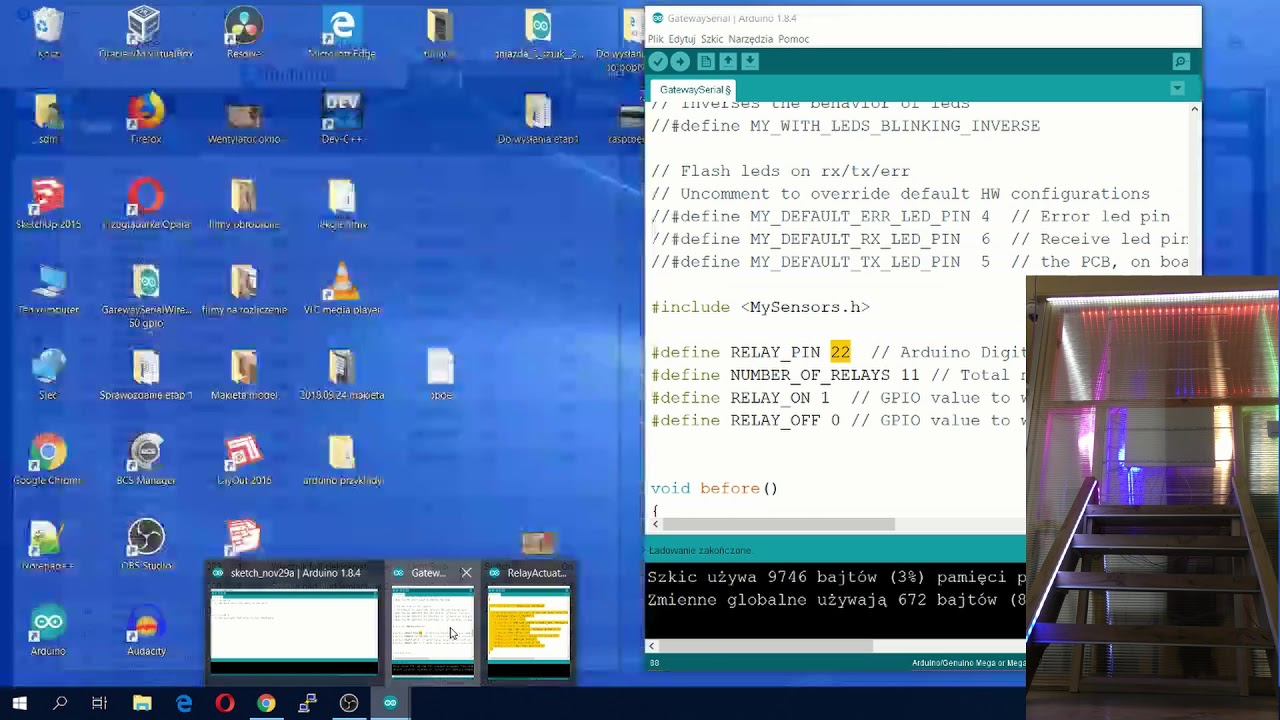This screenshot has width=1280, height=720.
Task: Select the Google Chrome desktop shortcut
Action: tap(48, 460)
